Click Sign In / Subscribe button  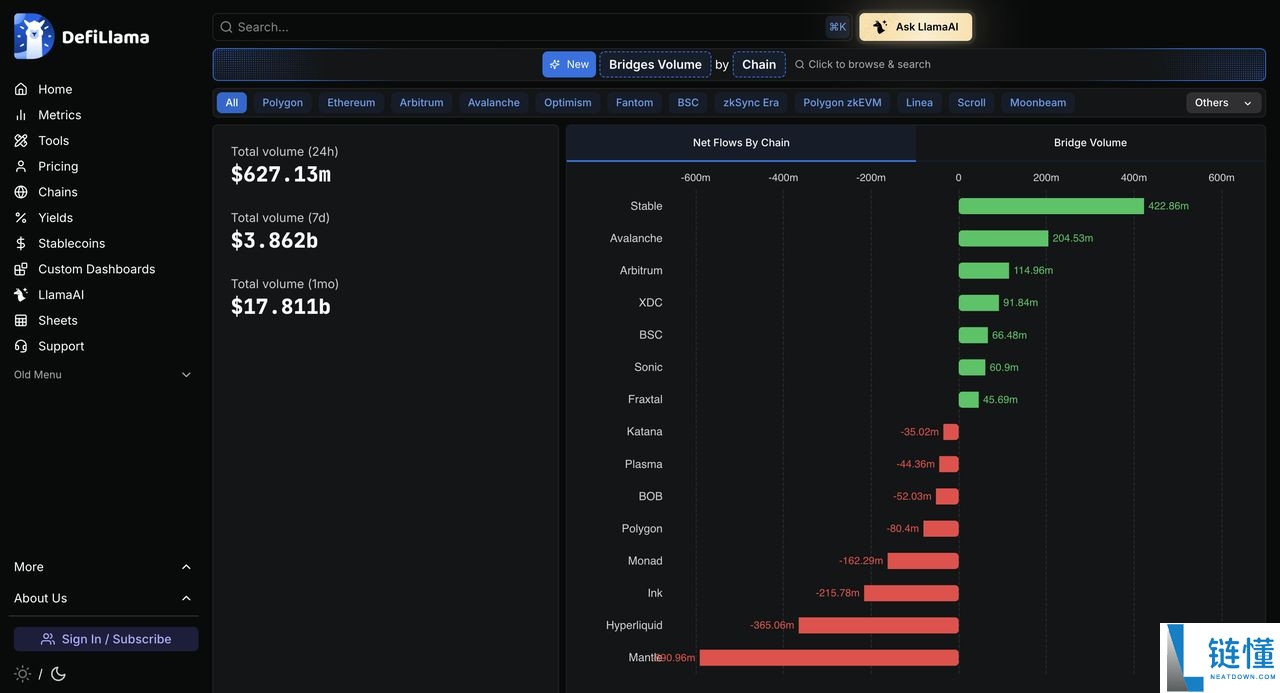click(x=106, y=639)
